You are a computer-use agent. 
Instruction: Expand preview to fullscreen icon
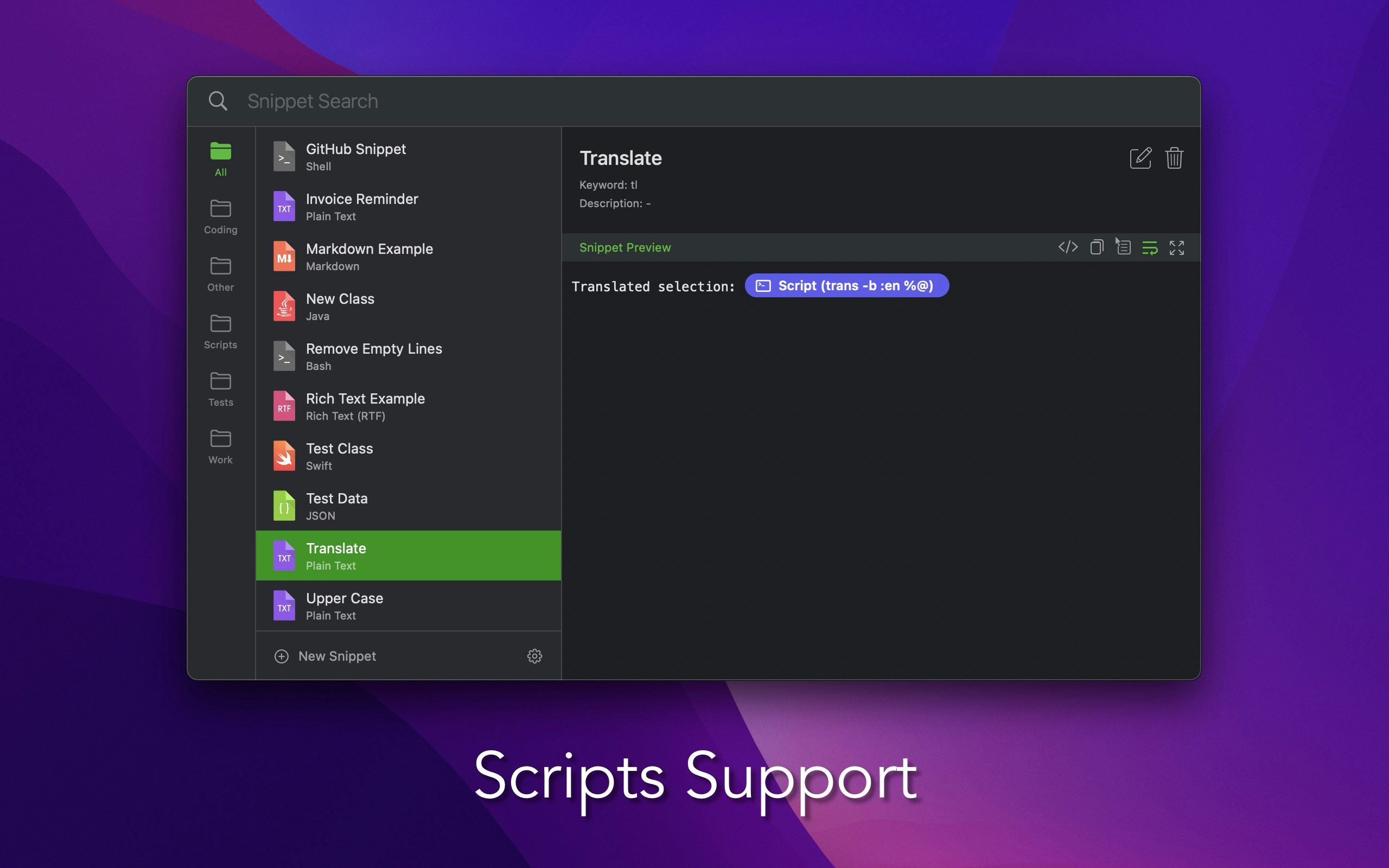coord(1177,248)
